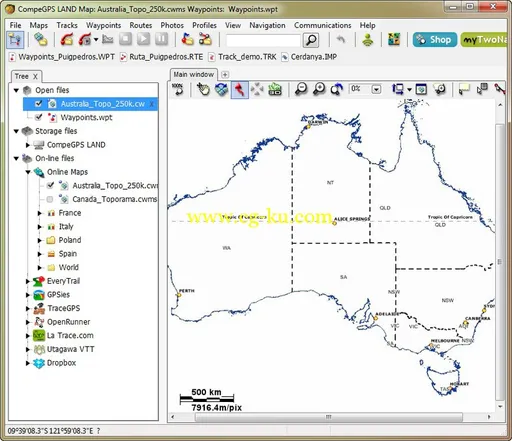512x441 pixels.
Task: Open record track dropdown arrow
Action: click(x=96, y=40)
